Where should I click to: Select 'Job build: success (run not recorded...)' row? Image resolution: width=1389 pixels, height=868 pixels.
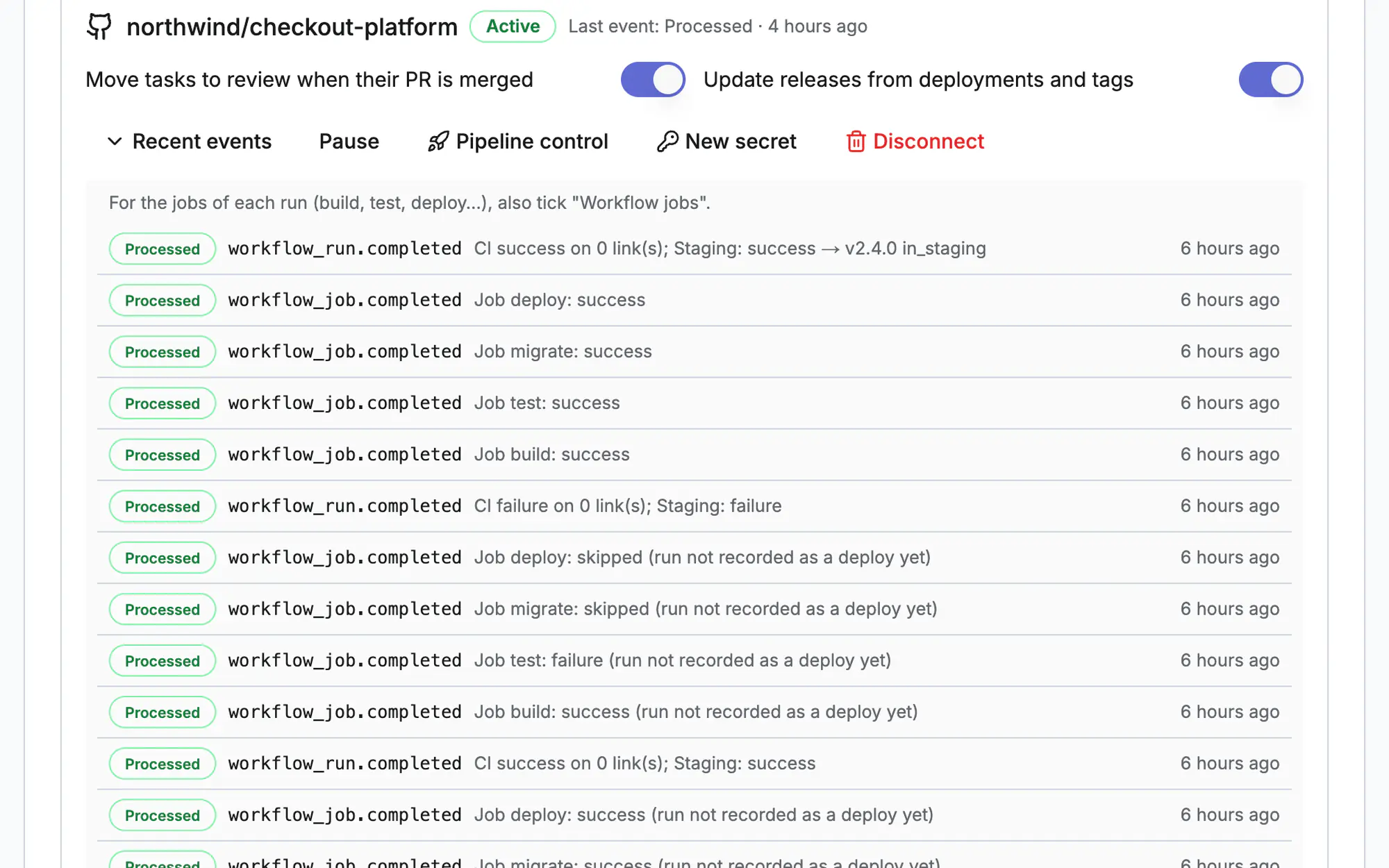point(694,712)
